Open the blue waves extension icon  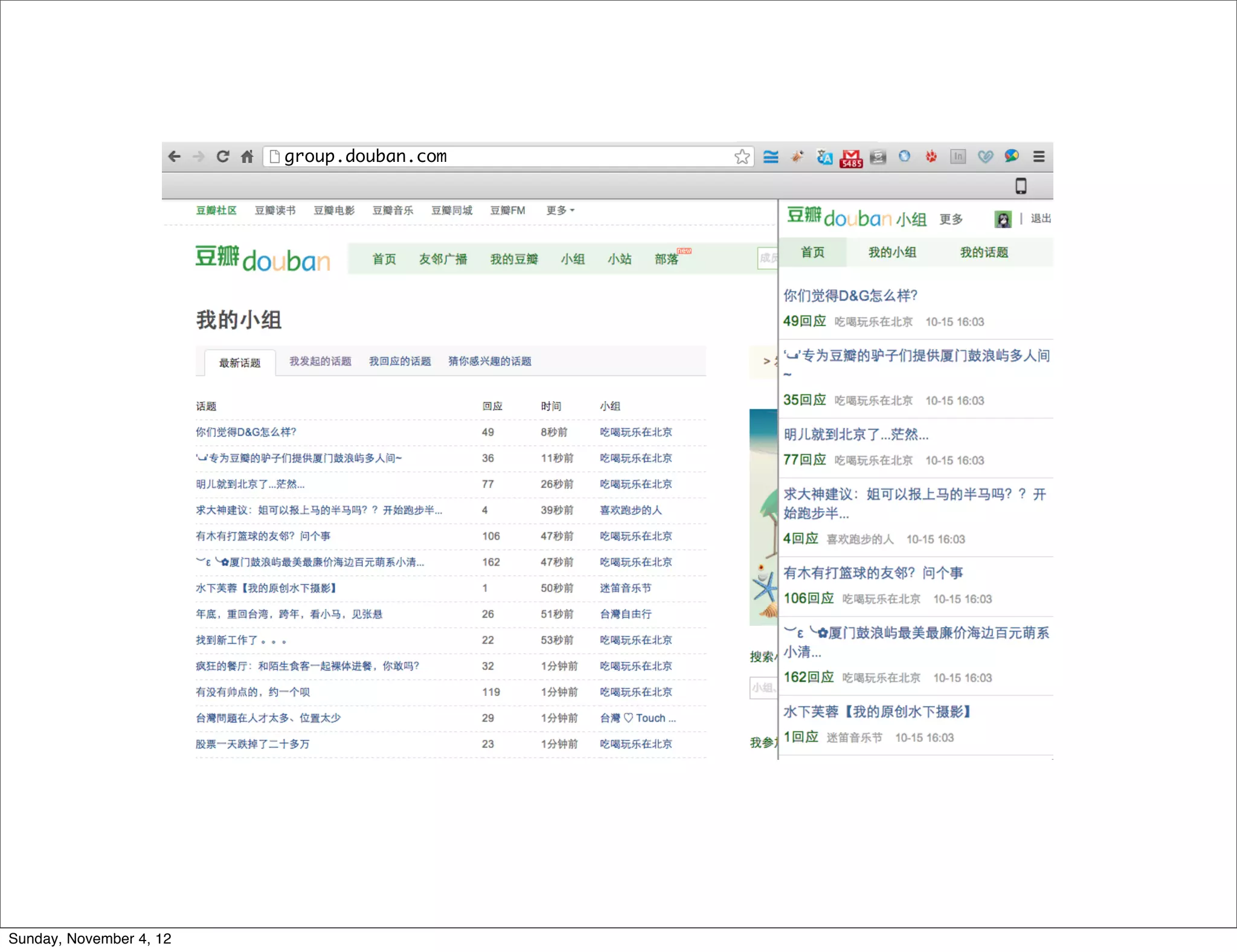pyautogui.click(x=771, y=156)
